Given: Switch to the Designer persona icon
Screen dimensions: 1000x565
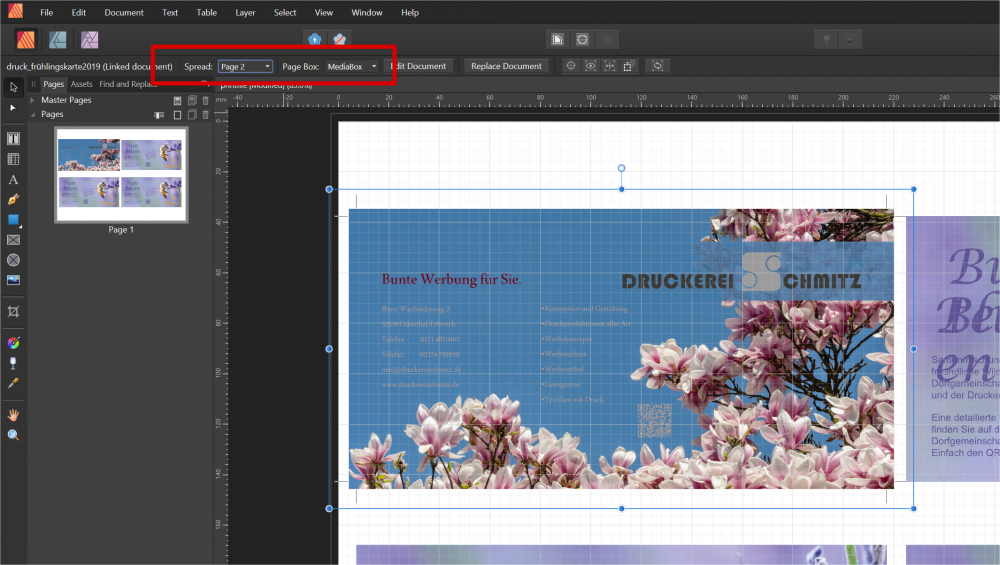Looking at the screenshot, I should tap(57, 40).
